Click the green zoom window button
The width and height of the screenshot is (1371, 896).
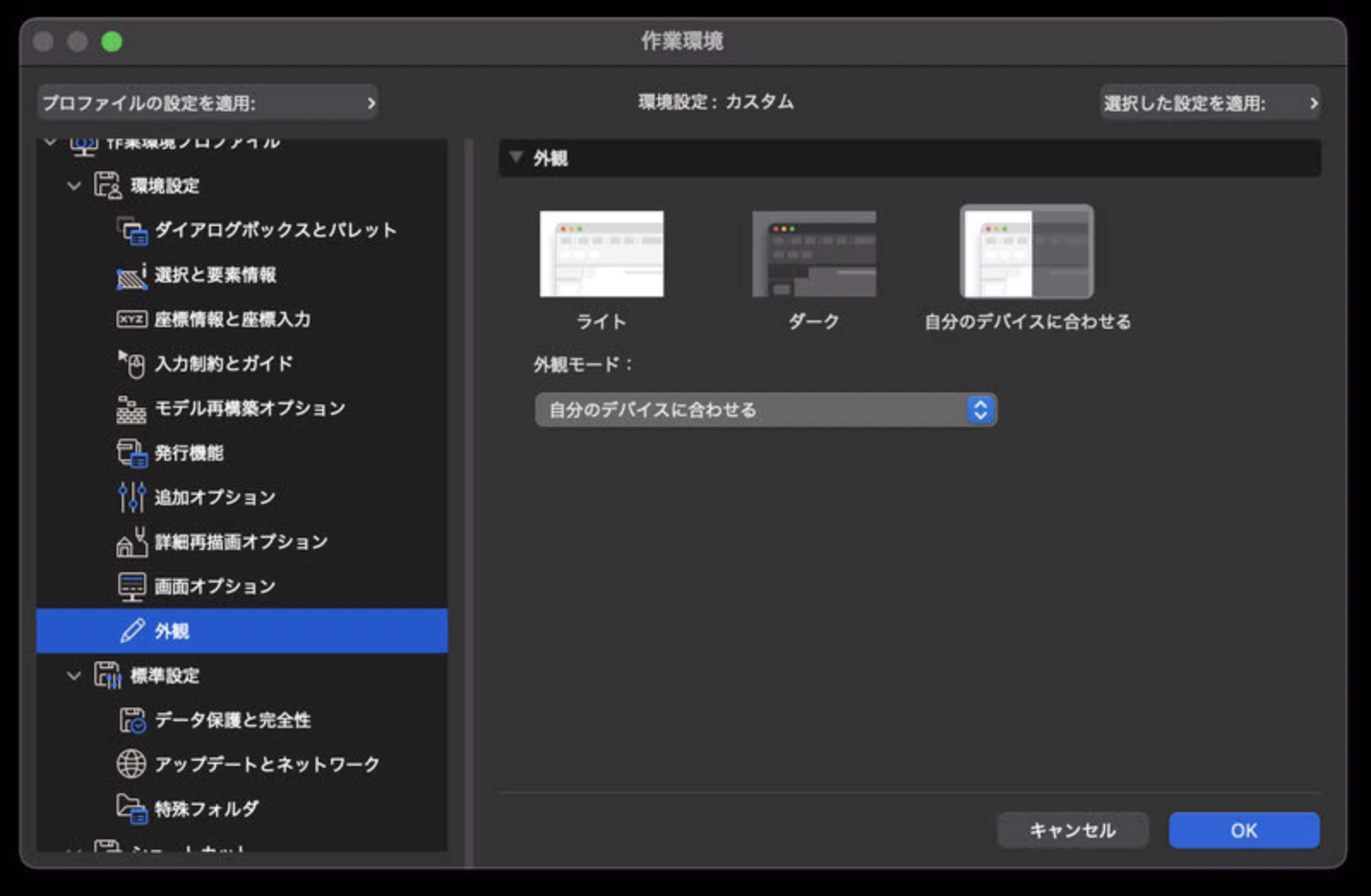click(111, 41)
